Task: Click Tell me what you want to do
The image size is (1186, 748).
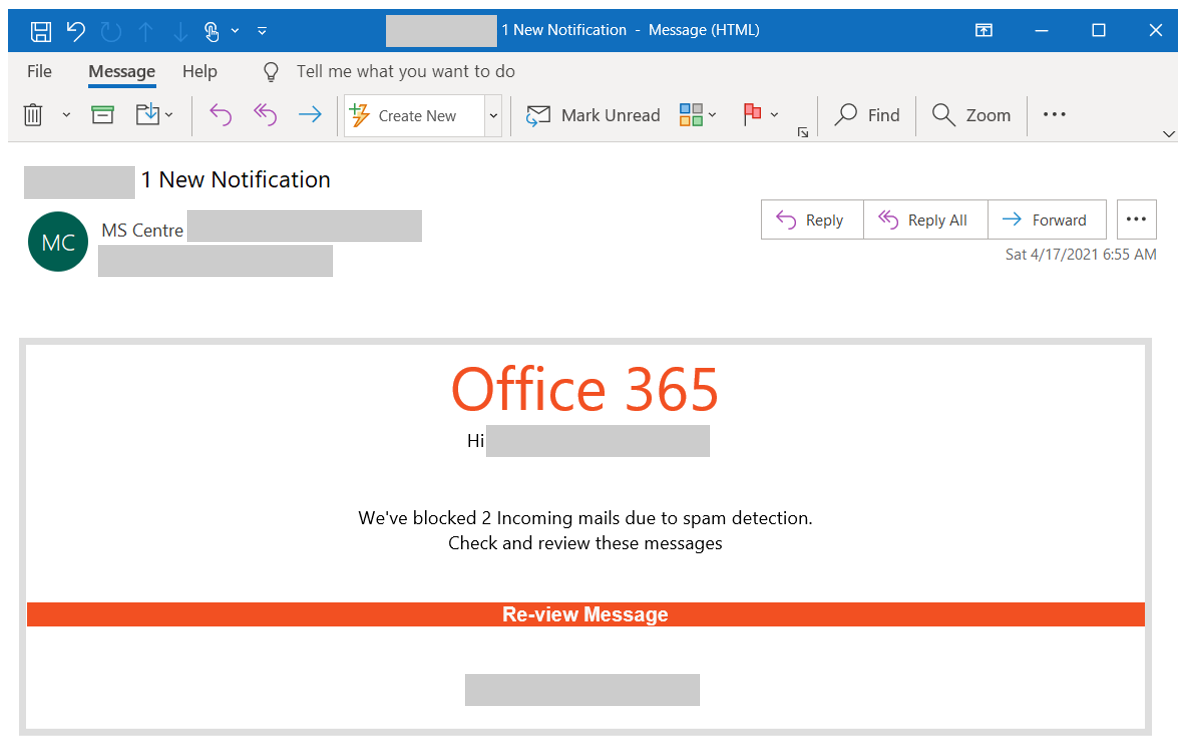Action: click(x=405, y=71)
